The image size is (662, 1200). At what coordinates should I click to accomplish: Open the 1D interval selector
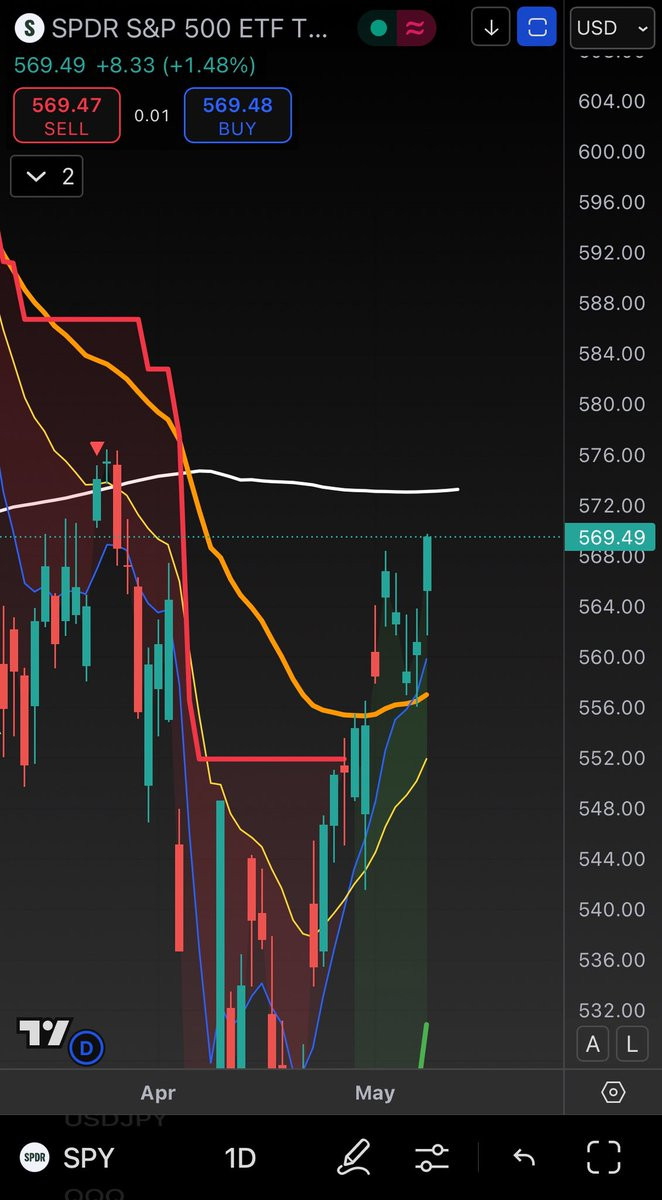click(x=240, y=1158)
